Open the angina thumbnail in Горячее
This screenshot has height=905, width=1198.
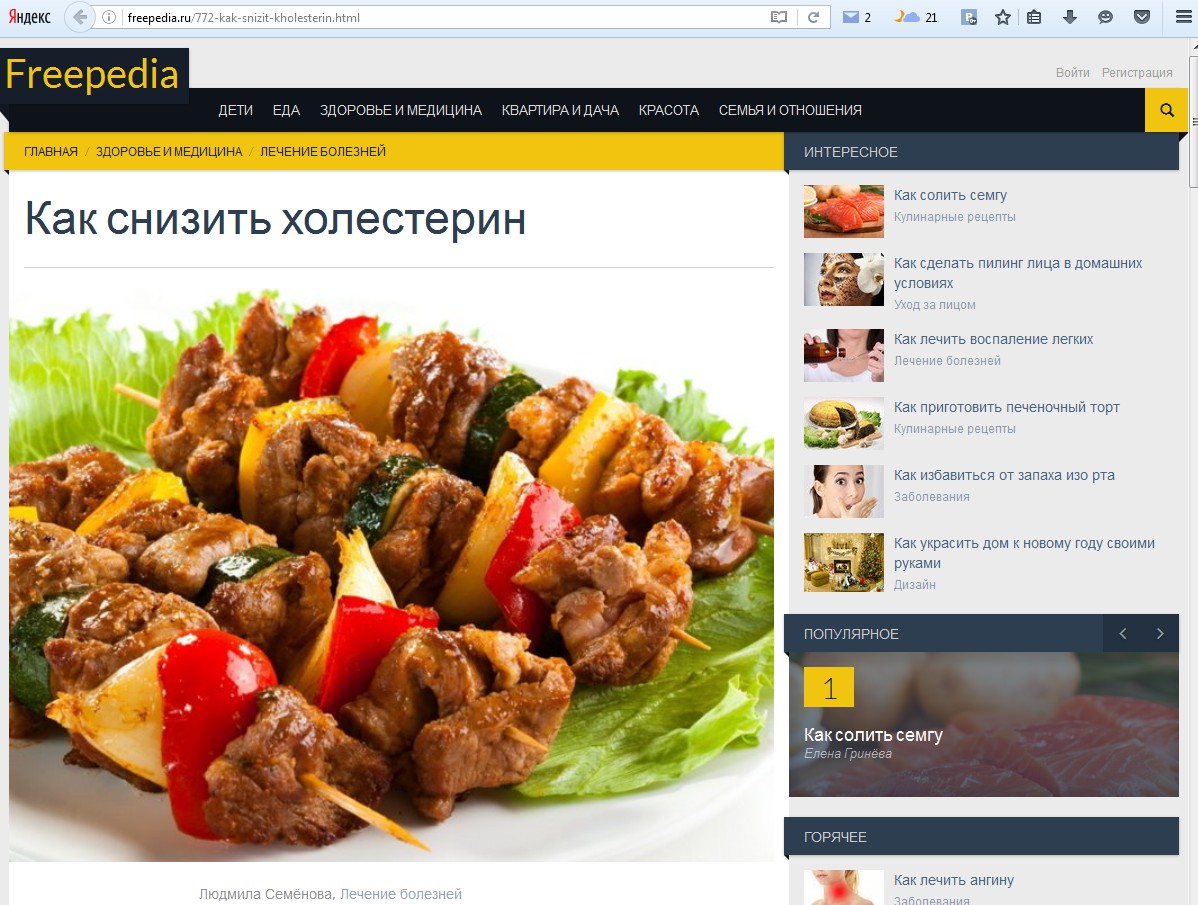(x=843, y=887)
